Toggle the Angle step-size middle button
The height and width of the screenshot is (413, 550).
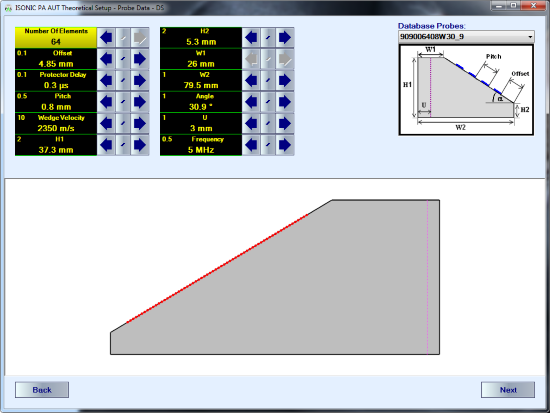pyautogui.click(x=268, y=102)
